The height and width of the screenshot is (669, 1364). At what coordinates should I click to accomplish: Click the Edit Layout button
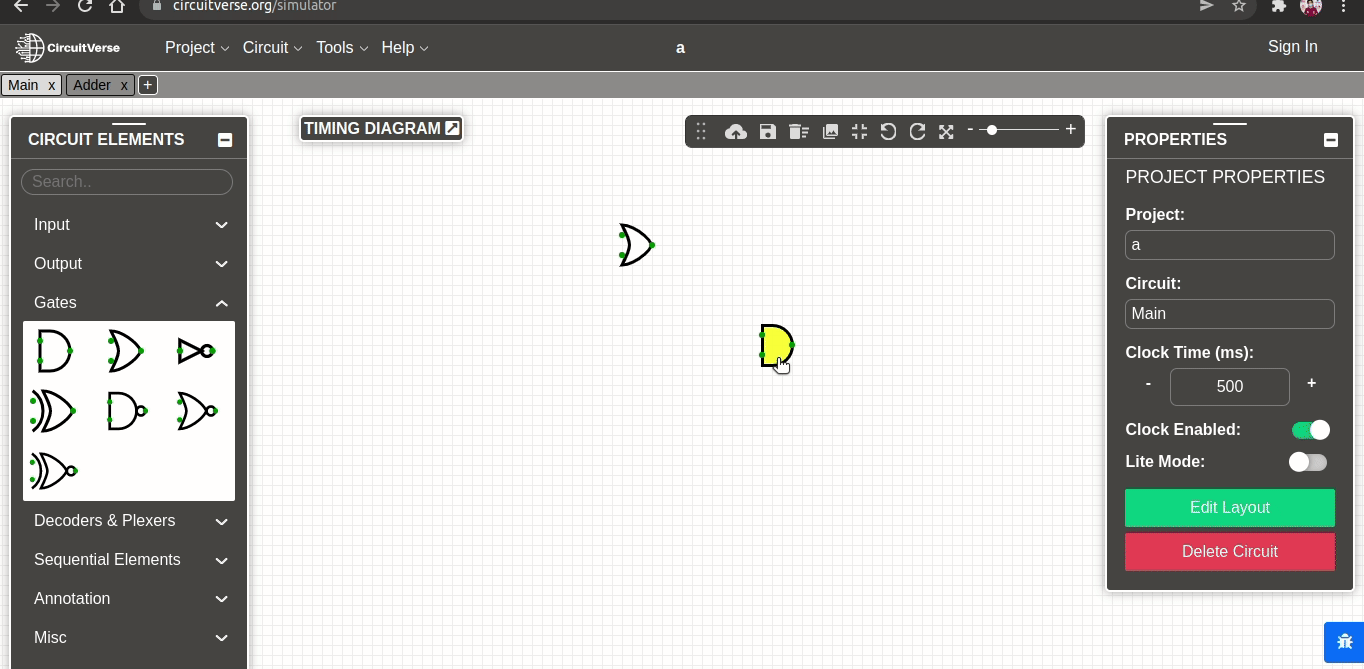pos(1229,508)
